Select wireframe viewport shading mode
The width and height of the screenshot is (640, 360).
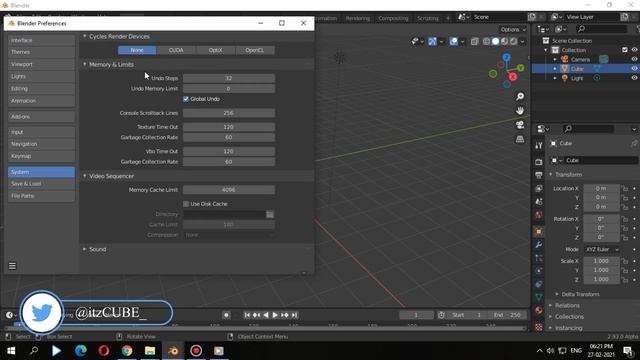coord(487,41)
